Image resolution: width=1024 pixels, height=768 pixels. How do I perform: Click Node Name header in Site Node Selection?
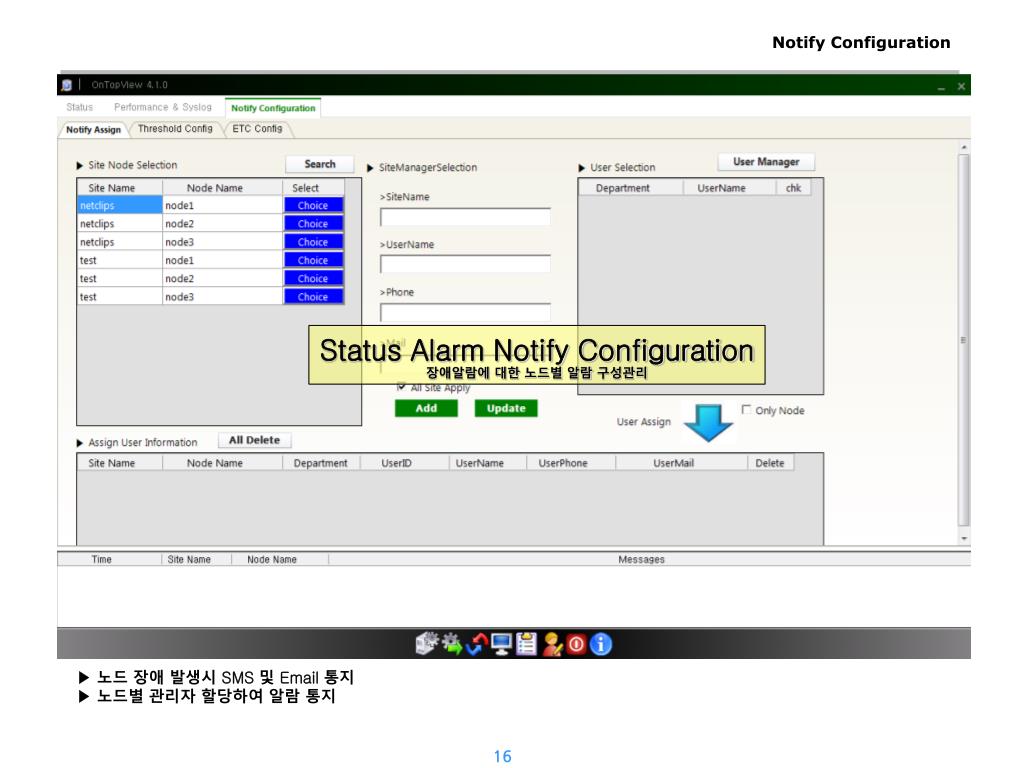[x=222, y=187]
